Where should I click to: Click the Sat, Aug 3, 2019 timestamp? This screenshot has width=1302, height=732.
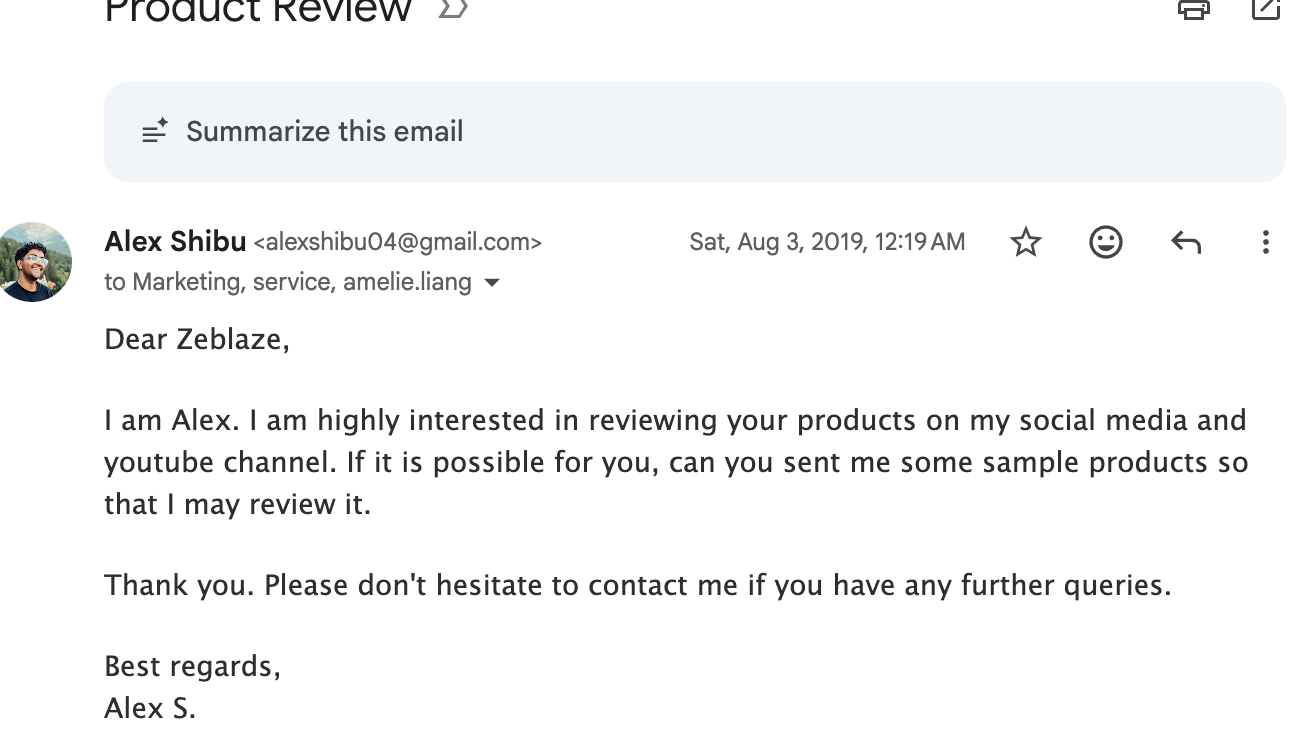[x=826, y=242]
